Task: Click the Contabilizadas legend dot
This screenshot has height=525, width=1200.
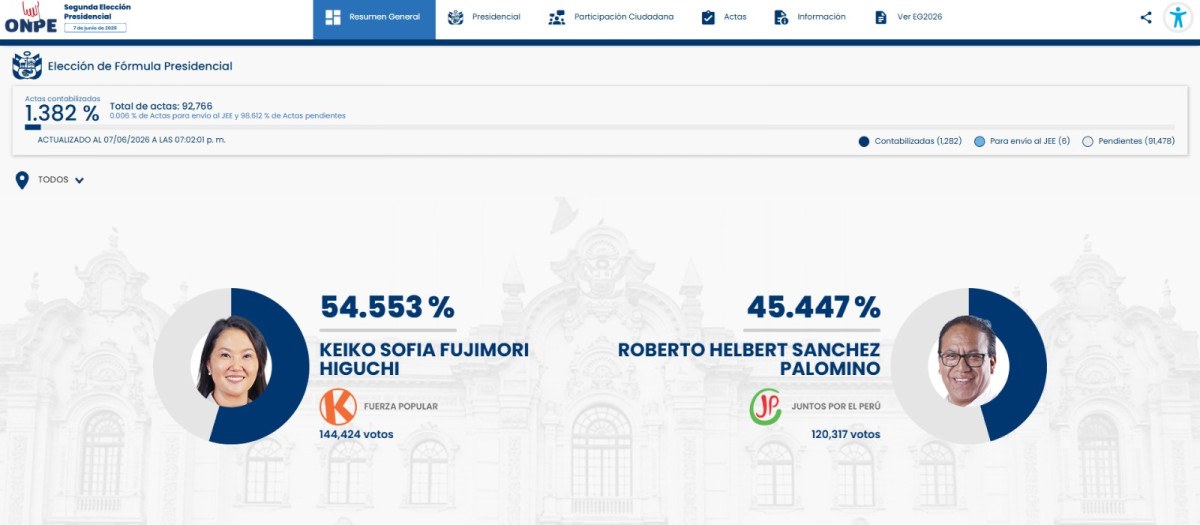Action: click(864, 141)
